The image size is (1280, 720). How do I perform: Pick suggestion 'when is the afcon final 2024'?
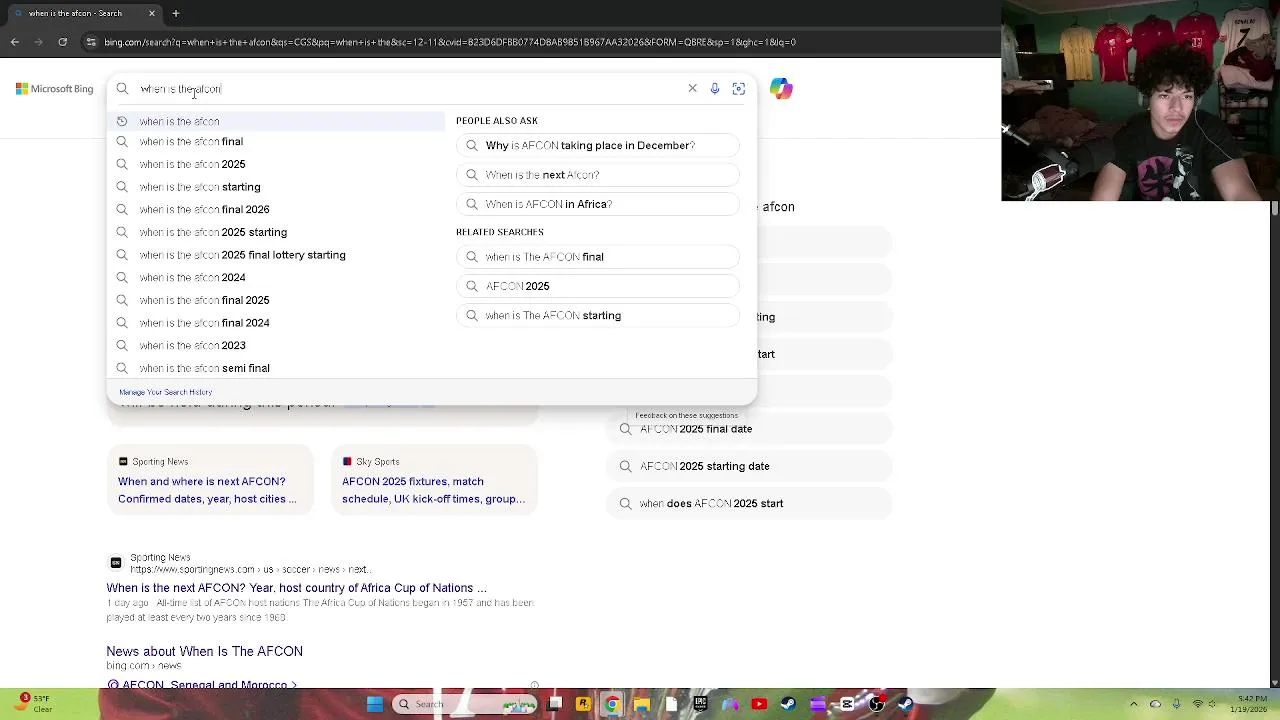click(276, 323)
